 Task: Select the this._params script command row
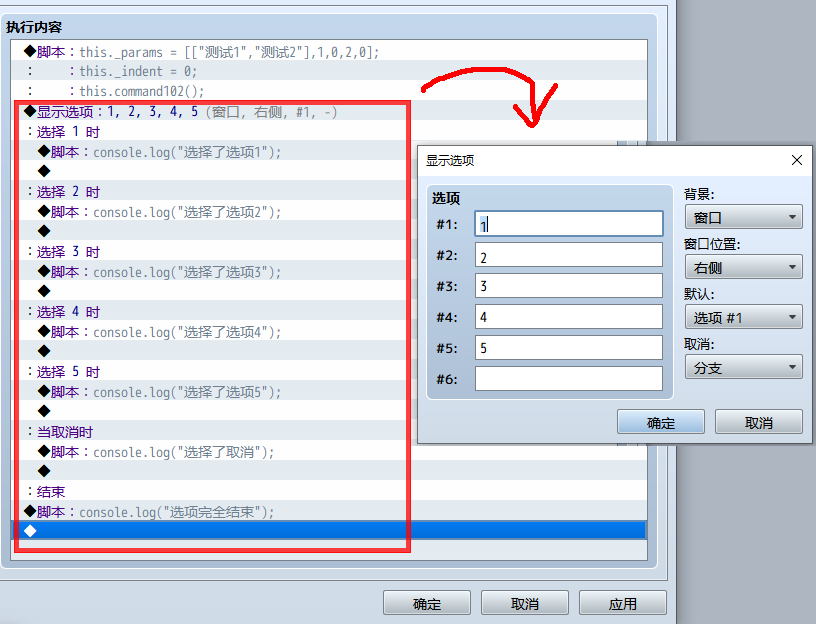[329, 52]
